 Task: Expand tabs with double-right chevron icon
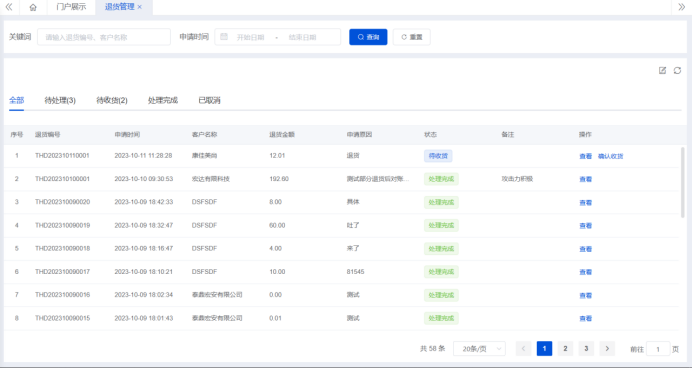pos(681,7)
